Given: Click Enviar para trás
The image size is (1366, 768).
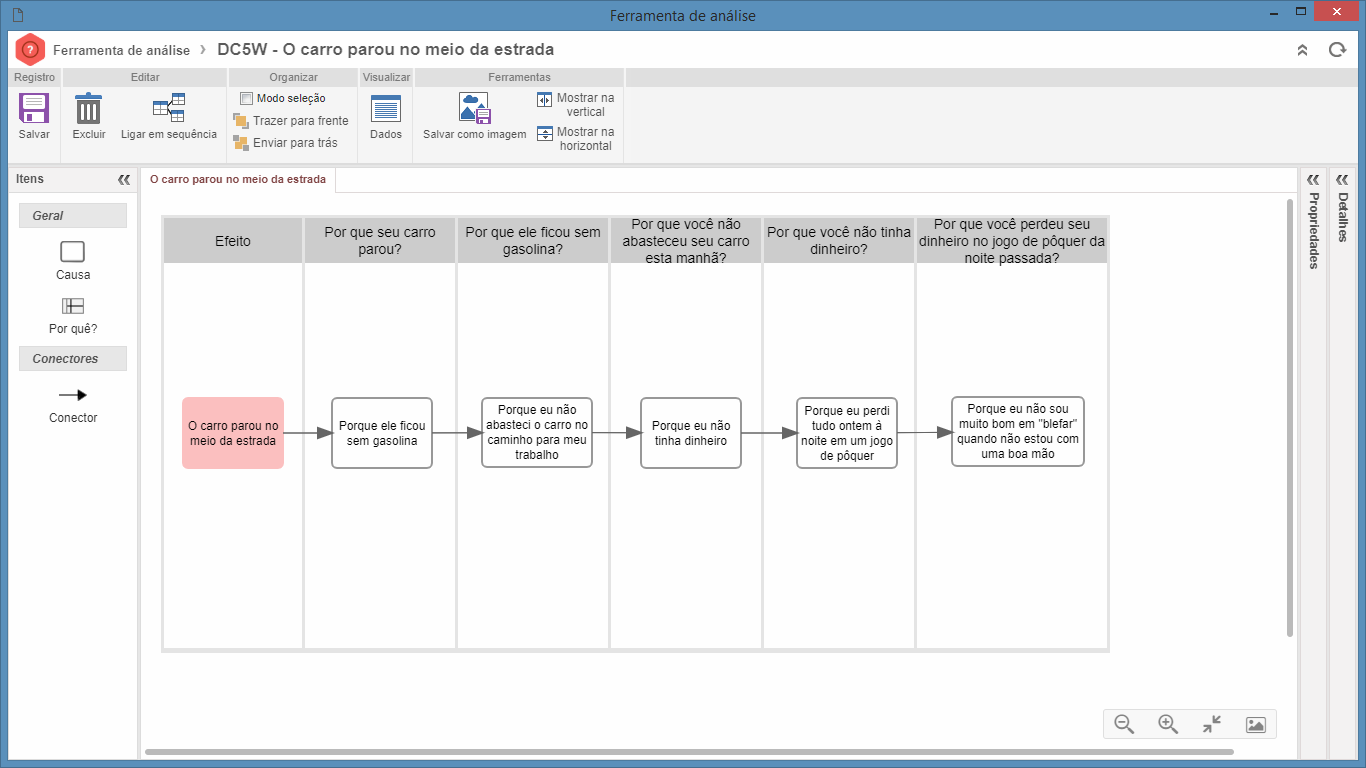Looking at the screenshot, I should pos(285,143).
